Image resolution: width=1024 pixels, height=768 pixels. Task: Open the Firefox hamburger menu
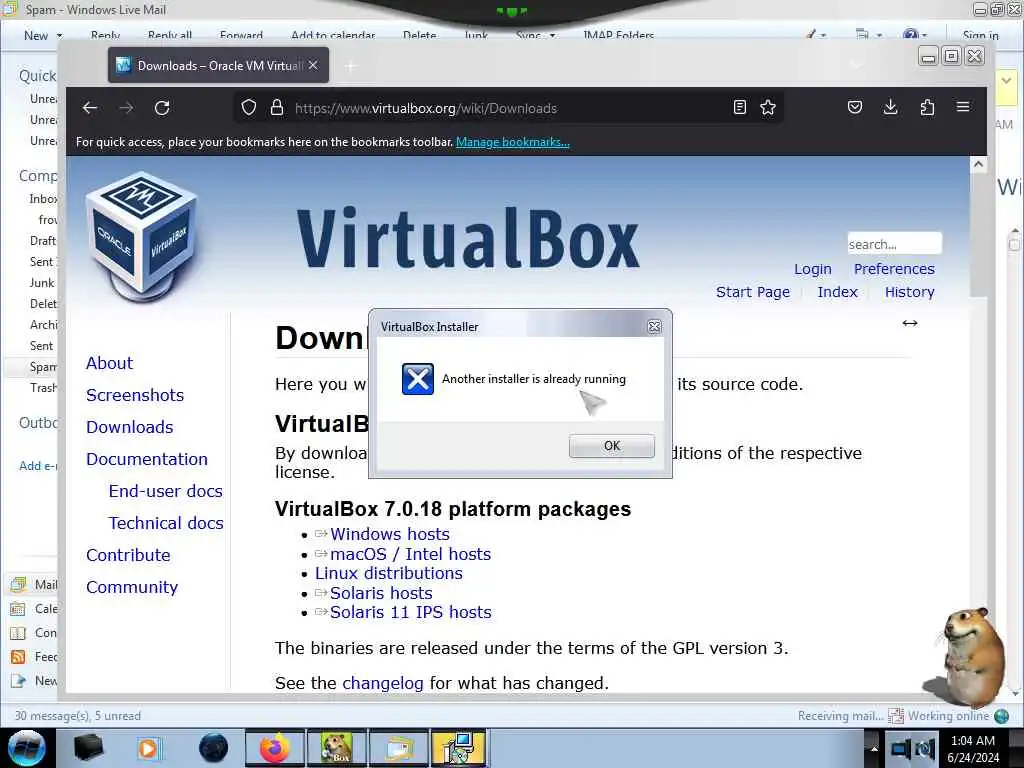(x=963, y=107)
